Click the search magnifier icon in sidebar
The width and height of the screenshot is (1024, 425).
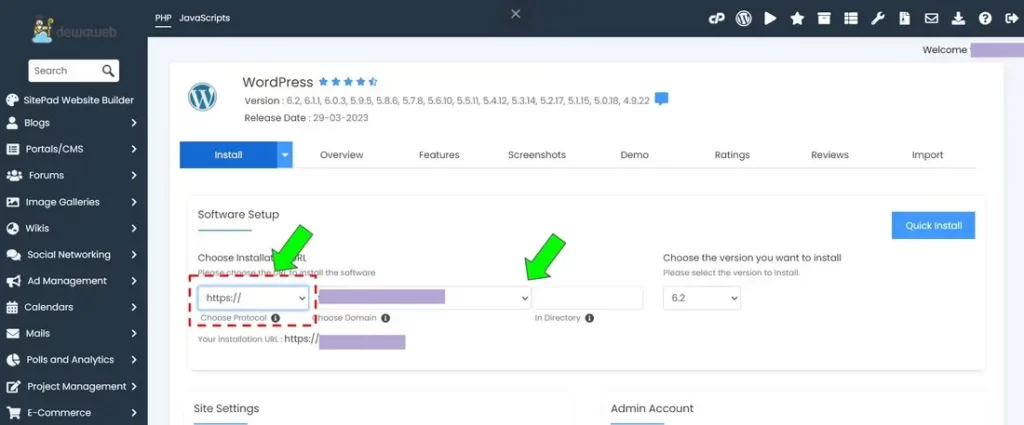tap(108, 71)
